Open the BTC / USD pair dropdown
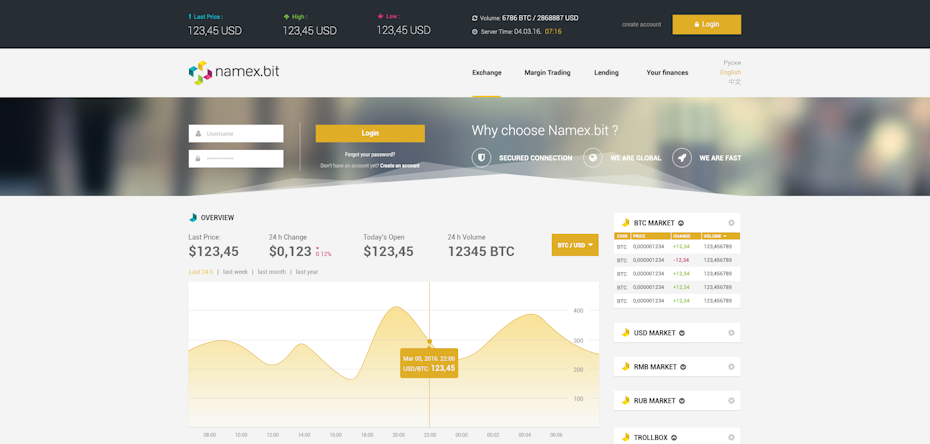 pyautogui.click(x=575, y=245)
